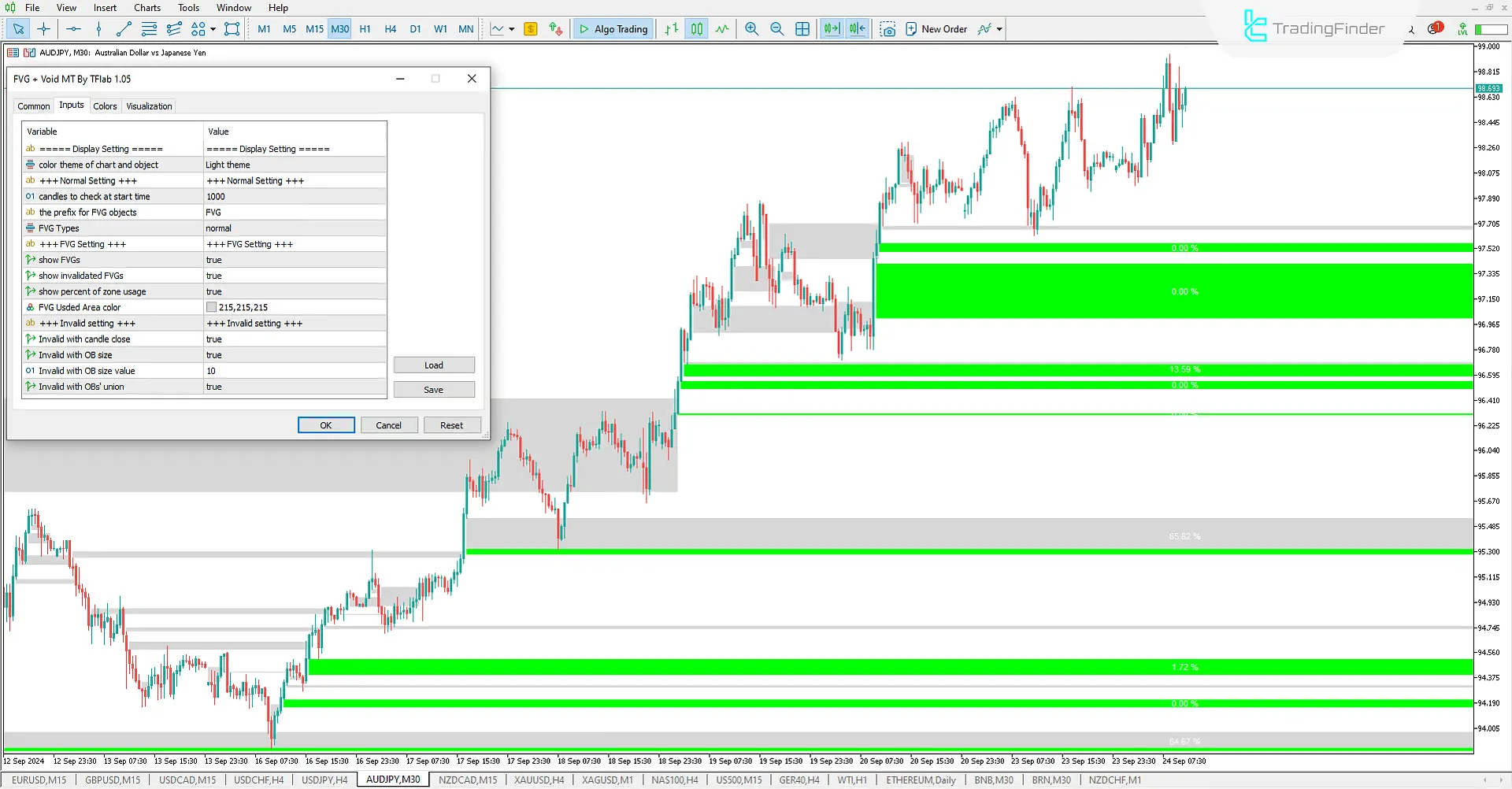Click the FVG Used Area color swatch
Viewport: 1512px width, 789px height.
(x=211, y=308)
